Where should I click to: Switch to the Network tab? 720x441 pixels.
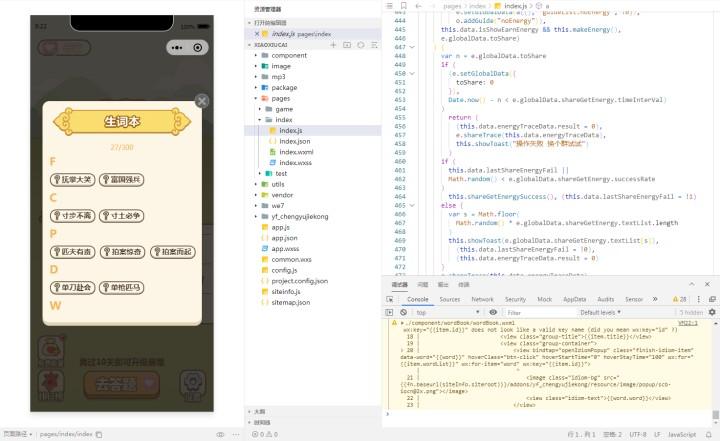[482, 299]
